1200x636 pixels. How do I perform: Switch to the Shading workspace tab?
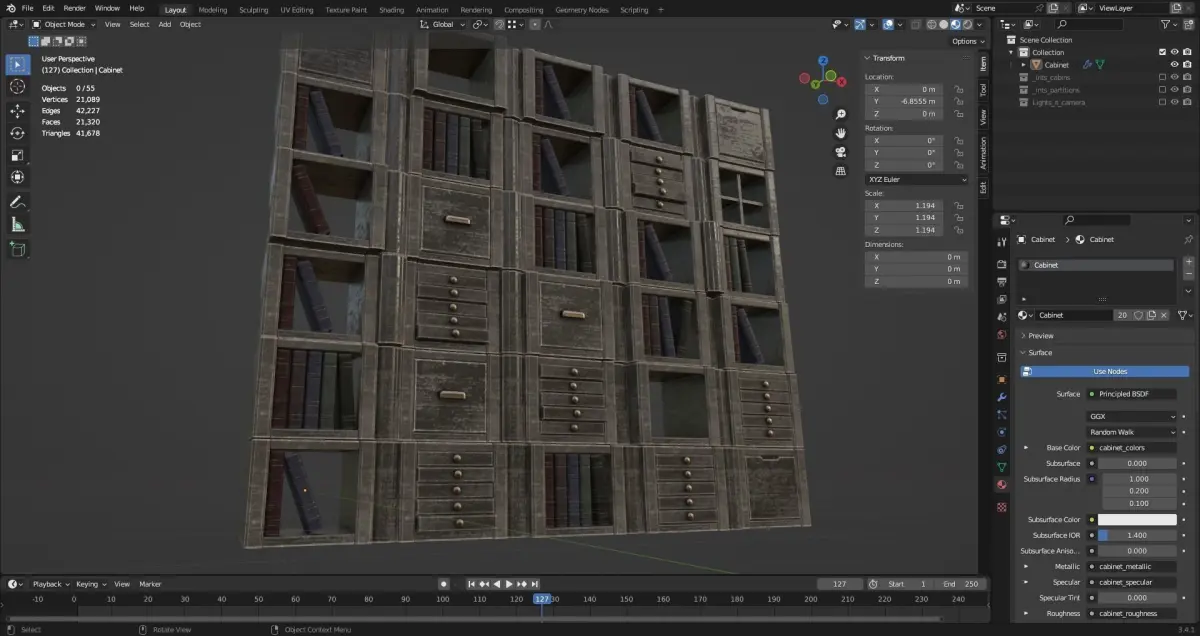click(391, 9)
